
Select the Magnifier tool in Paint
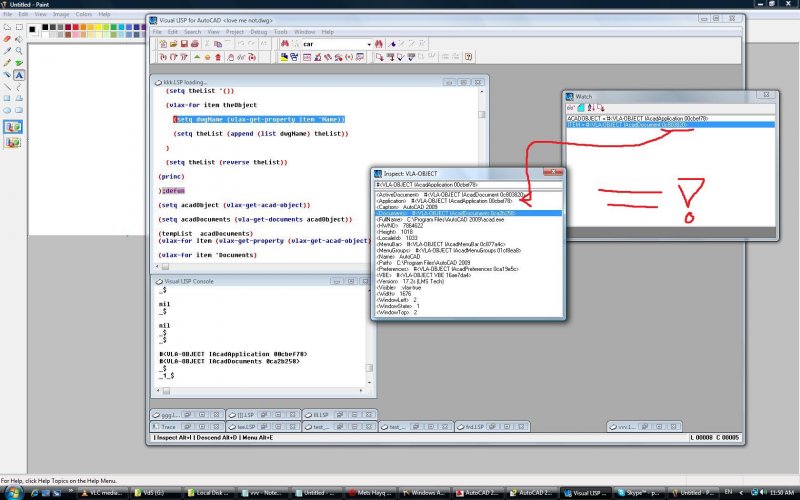pyautogui.click(x=19, y=51)
